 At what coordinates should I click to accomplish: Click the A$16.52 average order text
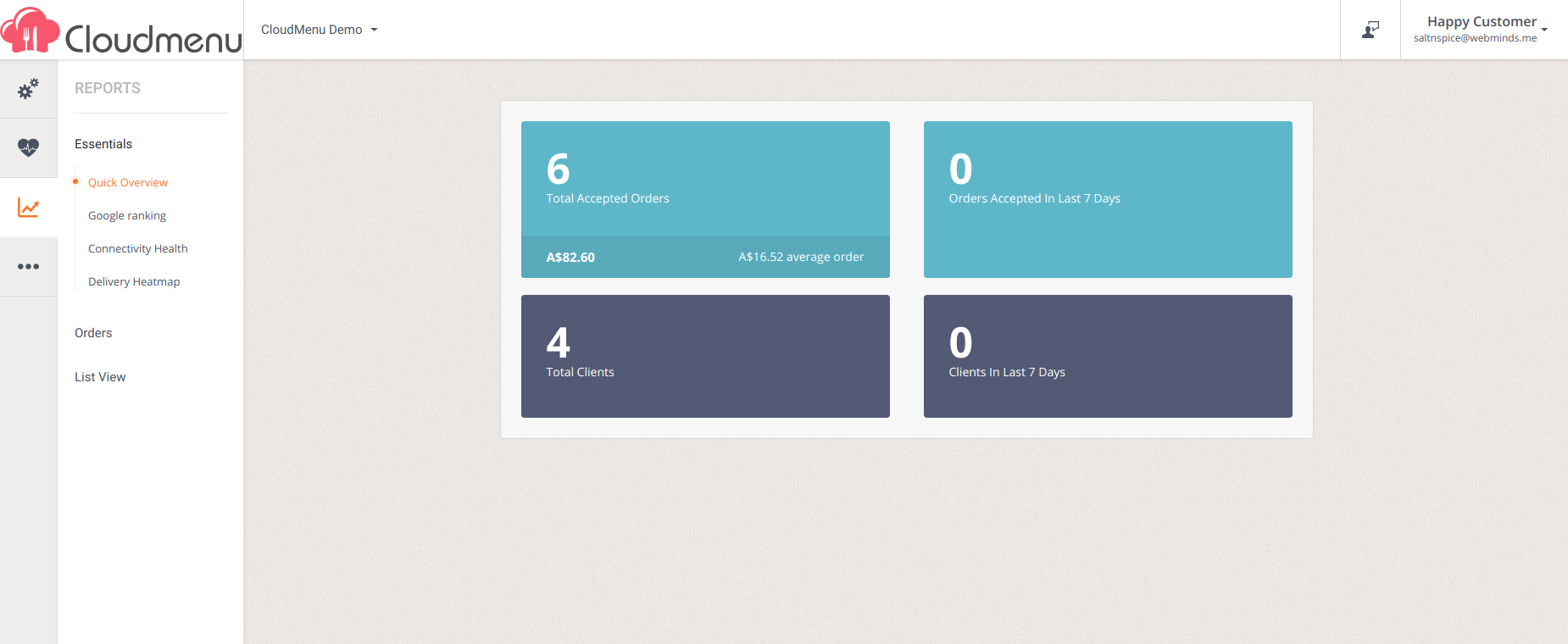(801, 257)
